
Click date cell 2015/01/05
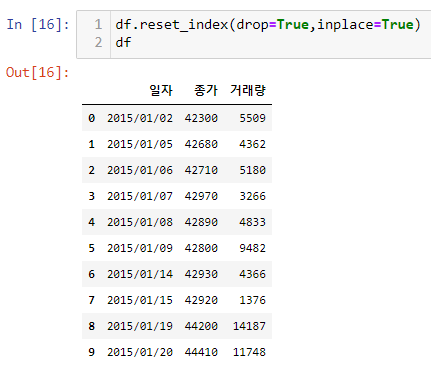point(140,144)
